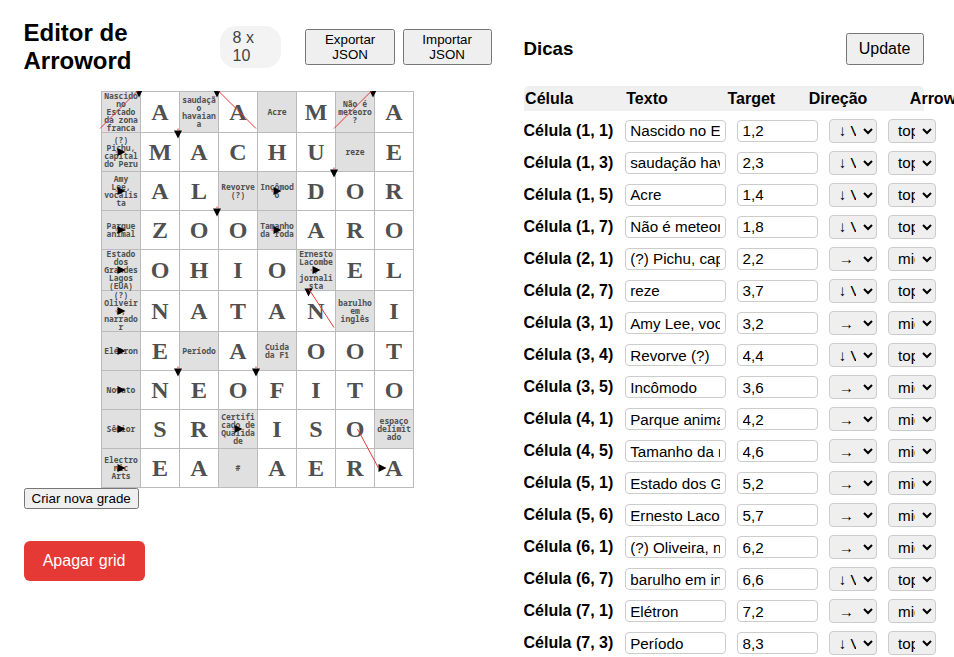Click Exportar JSON
Viewport: 954px width, 657px height.
[x=349, y=46]
